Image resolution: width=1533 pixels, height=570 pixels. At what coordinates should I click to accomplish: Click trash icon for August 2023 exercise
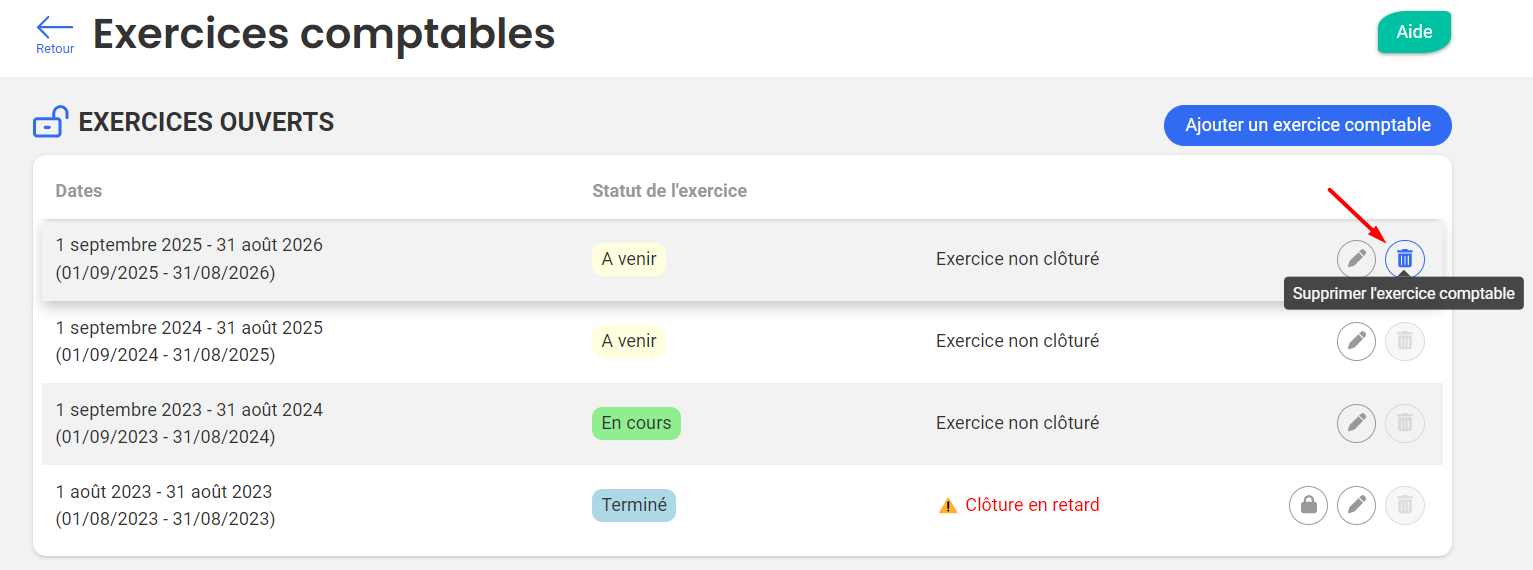[1404, 505]
